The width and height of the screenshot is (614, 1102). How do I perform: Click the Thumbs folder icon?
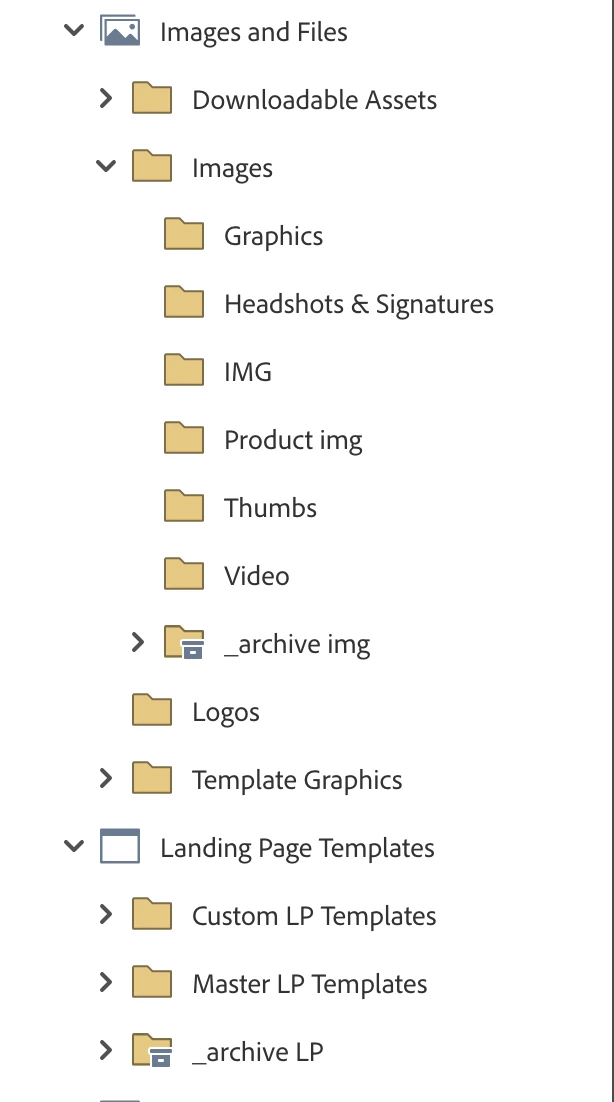[x=184, y=506]
